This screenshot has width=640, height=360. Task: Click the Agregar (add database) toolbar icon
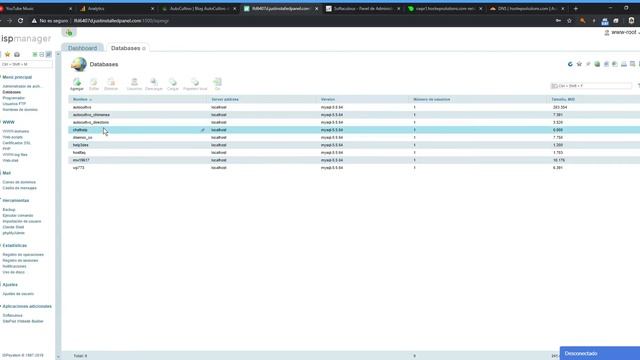(77, 84)
